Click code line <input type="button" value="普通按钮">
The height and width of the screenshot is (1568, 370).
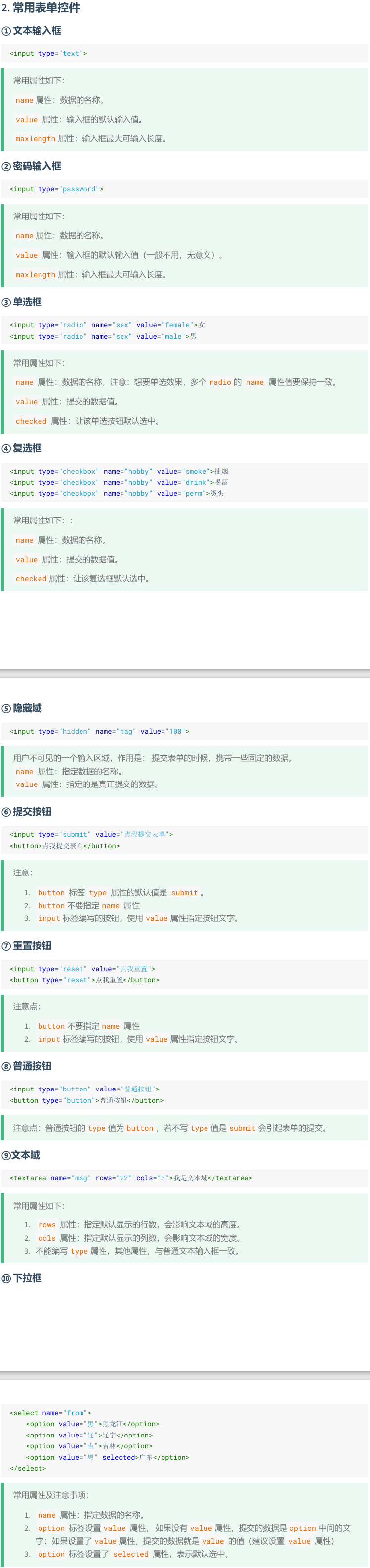click(x=84, y=1089)
